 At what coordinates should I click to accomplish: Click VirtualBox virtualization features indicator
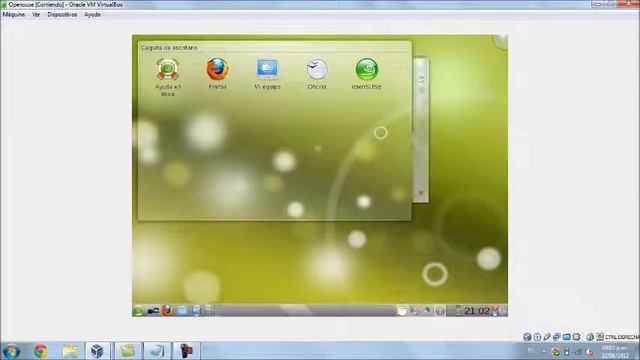pos(576,337)
